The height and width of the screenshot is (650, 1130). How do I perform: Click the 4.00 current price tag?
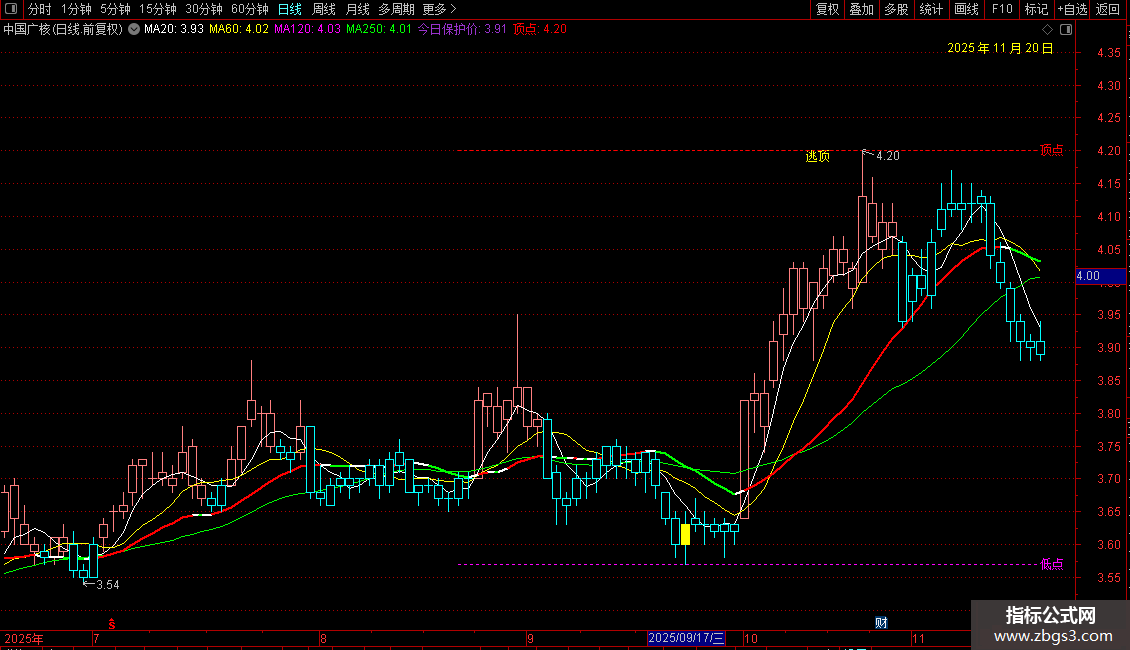(1100, 276)
